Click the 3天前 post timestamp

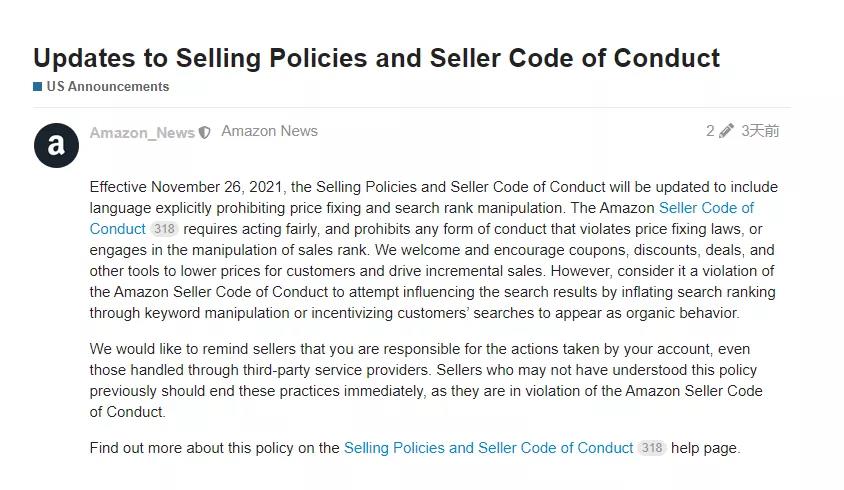coord(760,131)
